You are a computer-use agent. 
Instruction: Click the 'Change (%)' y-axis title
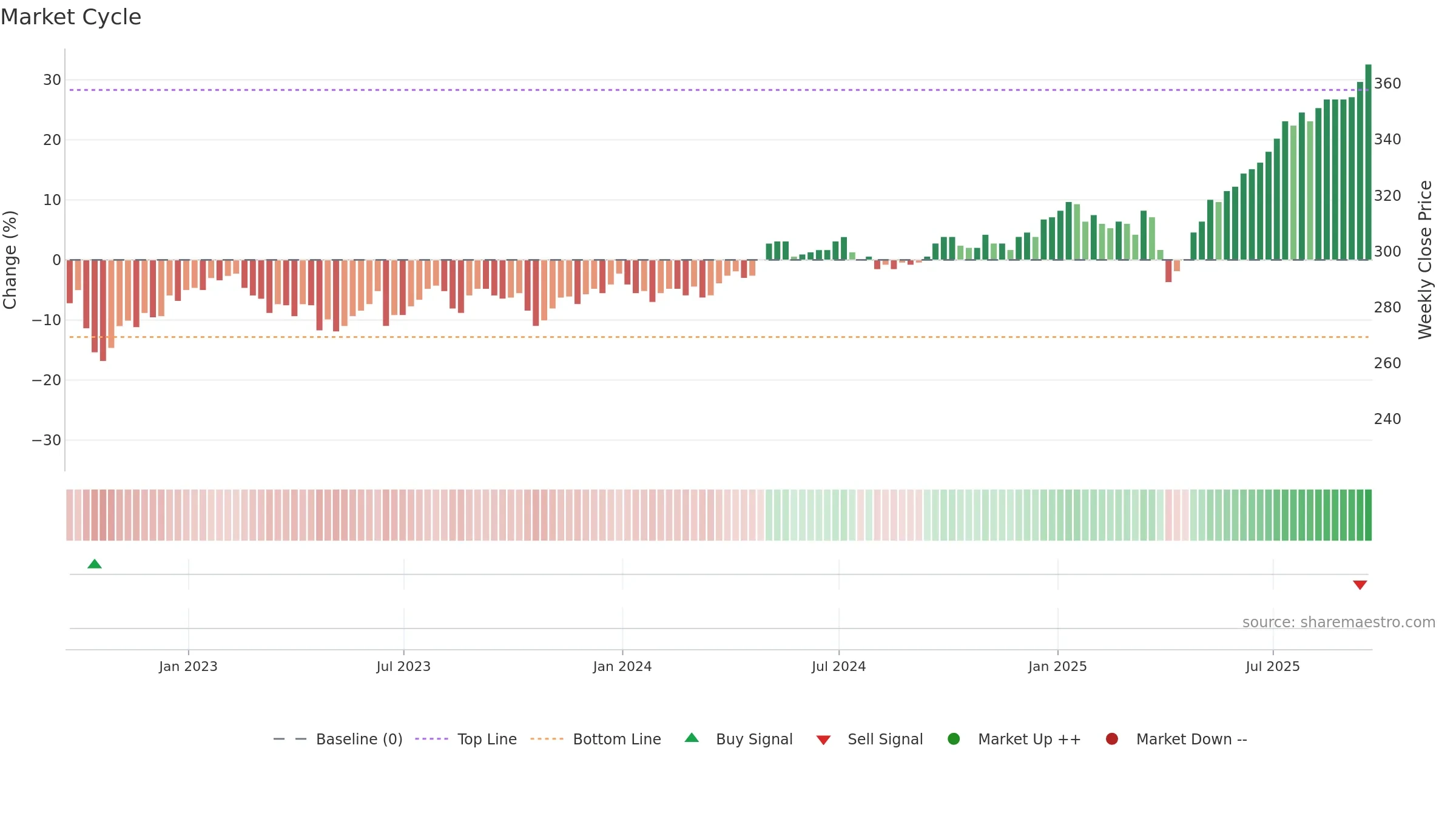(10, 260)
